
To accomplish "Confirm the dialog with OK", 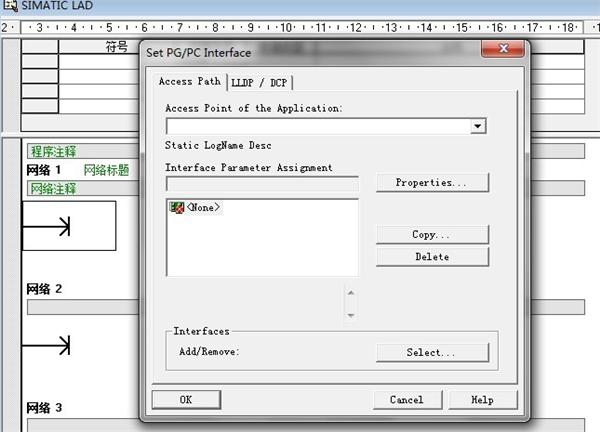I will [186, 400].
